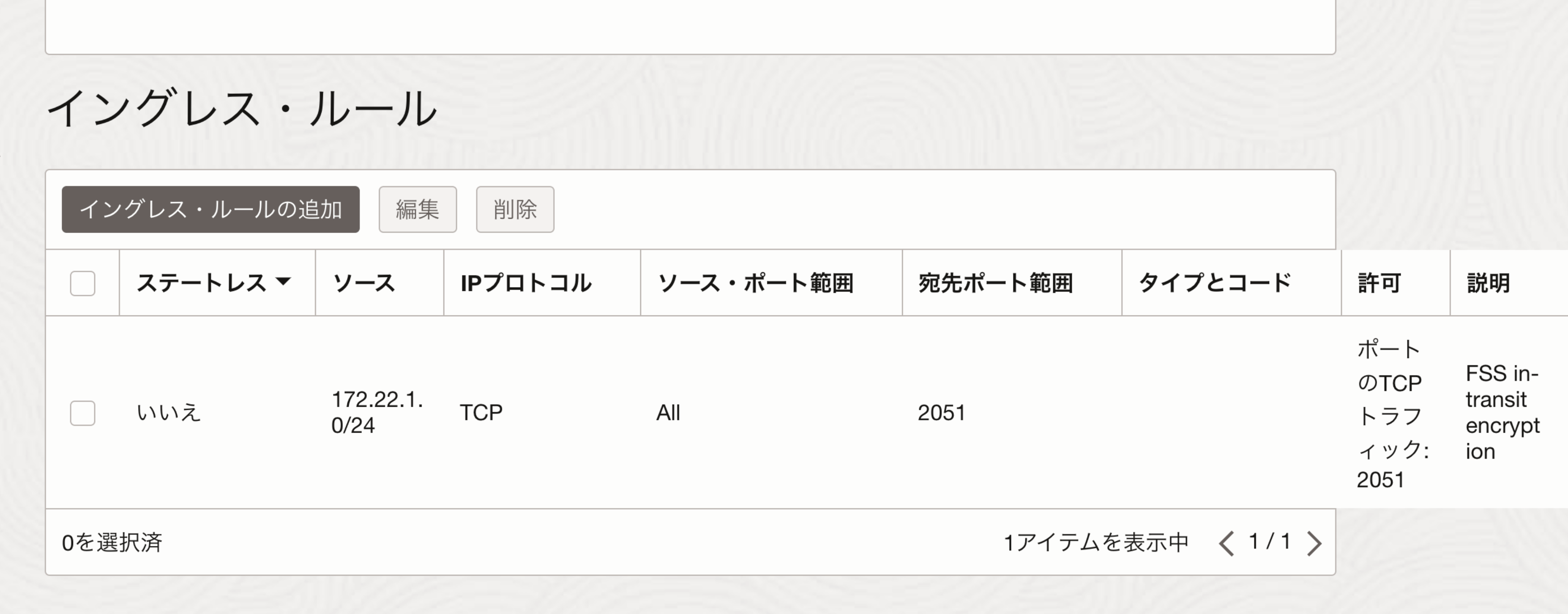The image size is (1568, 614).
Task: Click the 説明 column header
Action: point(1488,283)
